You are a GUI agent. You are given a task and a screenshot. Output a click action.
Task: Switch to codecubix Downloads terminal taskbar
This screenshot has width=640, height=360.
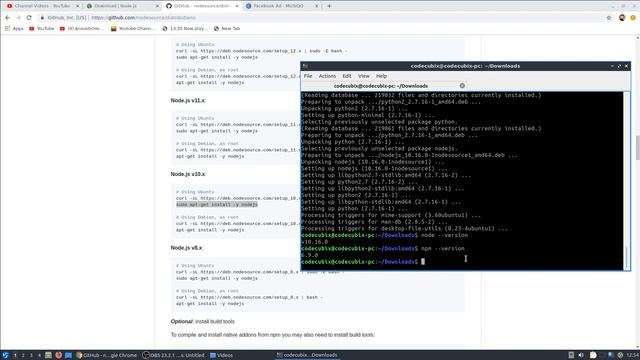click(x=307, y=355)
